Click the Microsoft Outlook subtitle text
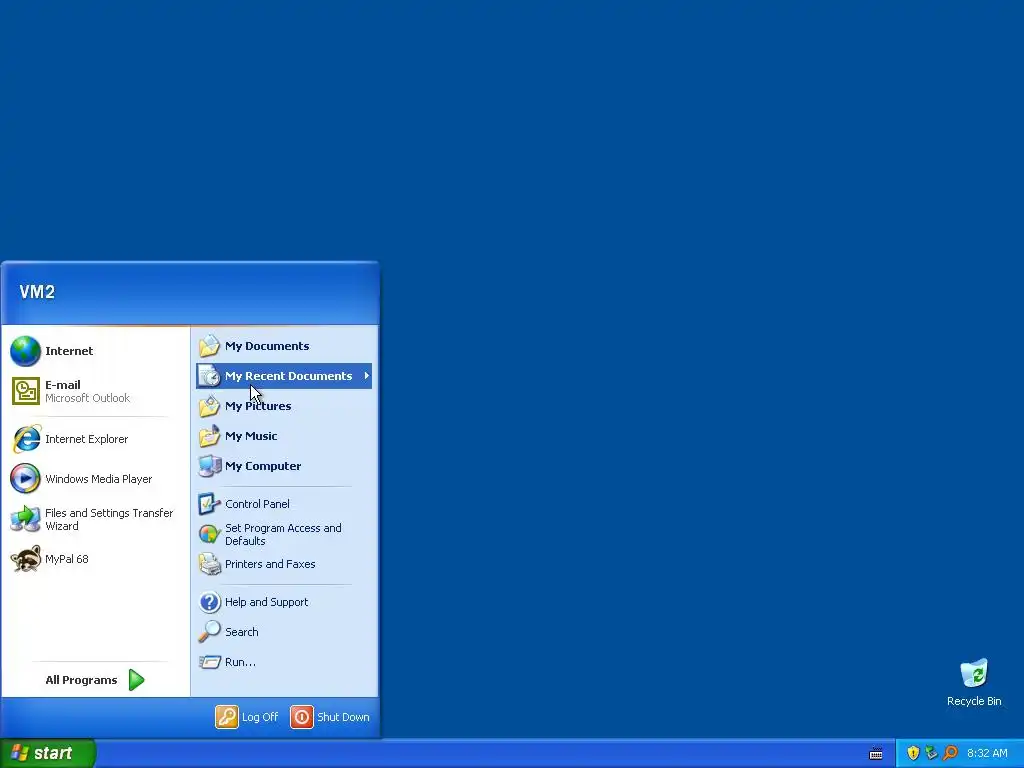This screenshot has width=1024, height=768. pyautogui.click(x=88, y=398)
